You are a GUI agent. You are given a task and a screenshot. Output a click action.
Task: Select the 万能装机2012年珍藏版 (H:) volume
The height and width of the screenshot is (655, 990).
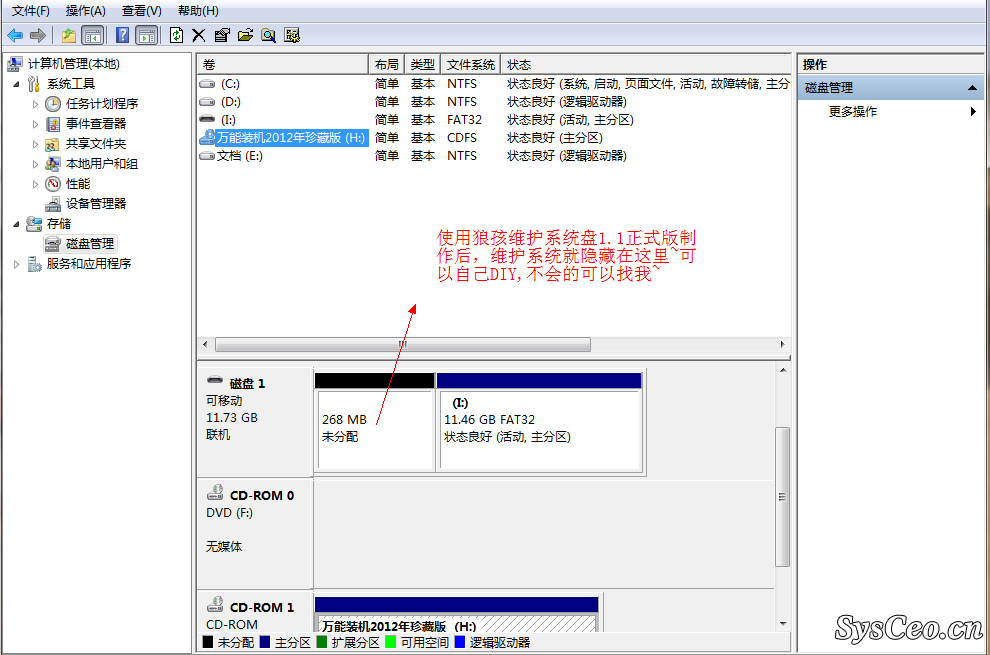(x=283, y=138)
